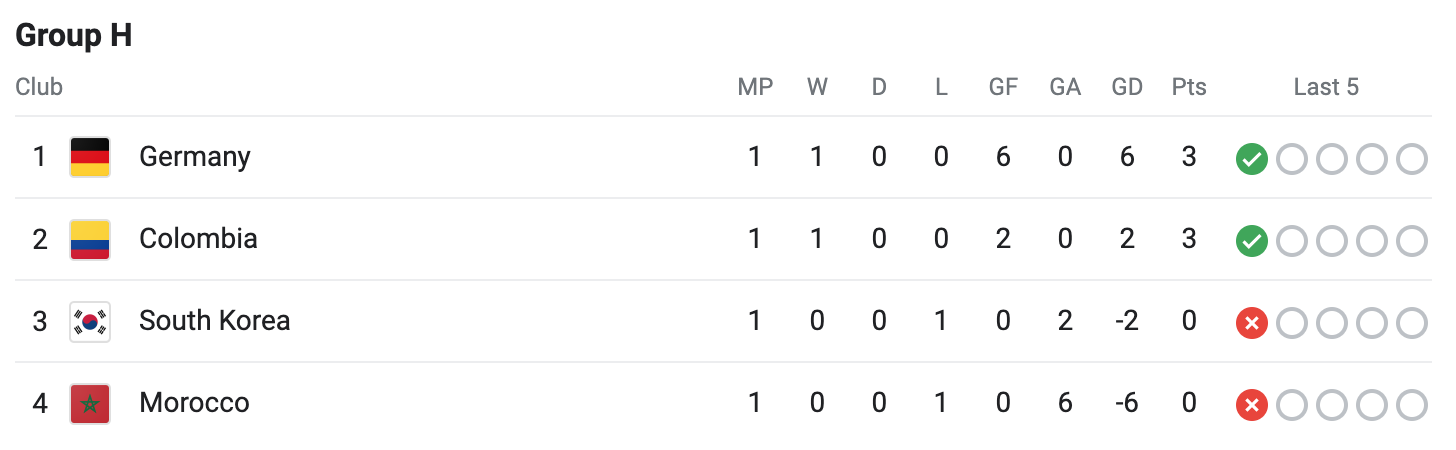Click Morocco's goal difference value -6
Viewport: 1456px width, 450px height.
[x=1127, y=403]
